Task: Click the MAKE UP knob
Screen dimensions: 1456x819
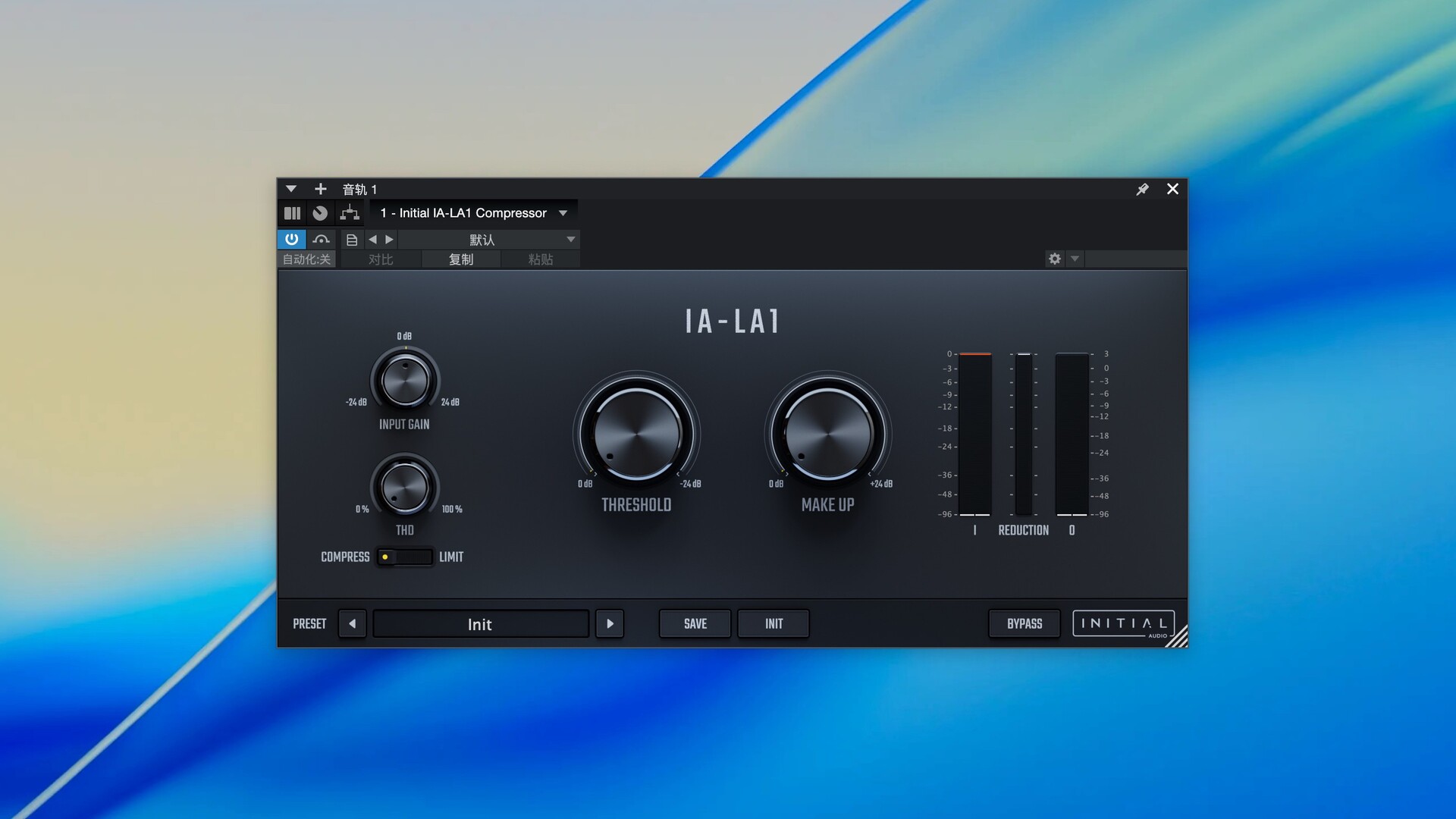Action: [x=828, y=434]
